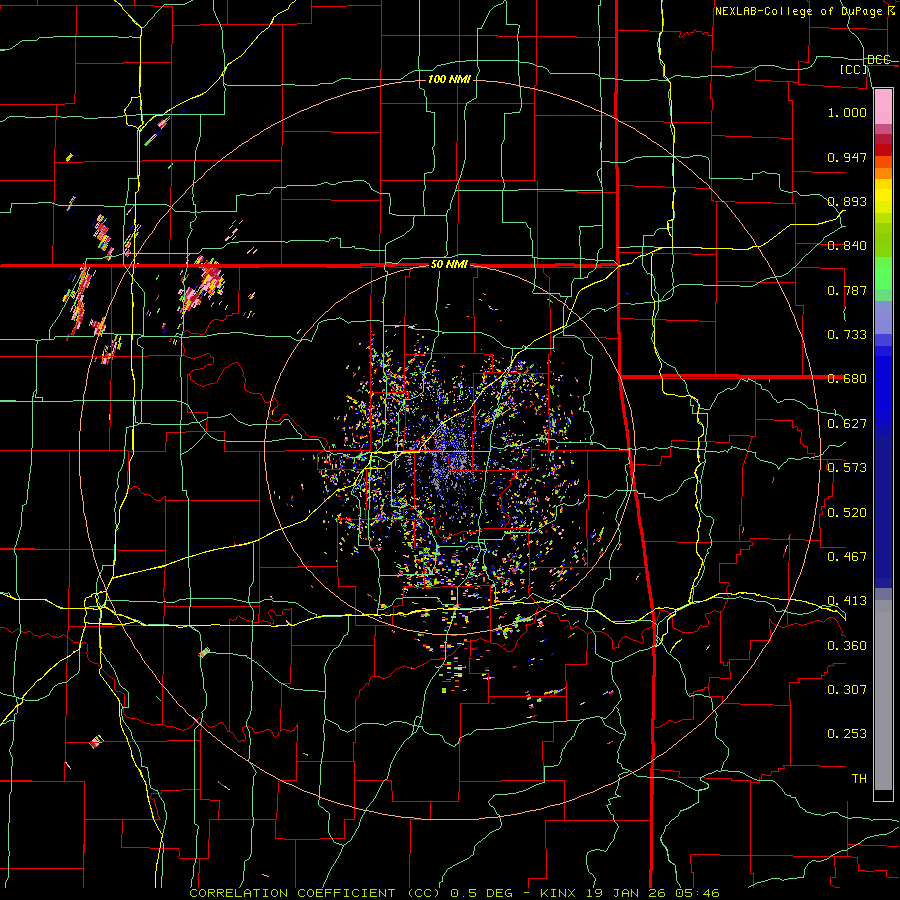Pick the light pink swatch beside 1.000
The image size is (900, 900).
[x=883, y=107]
